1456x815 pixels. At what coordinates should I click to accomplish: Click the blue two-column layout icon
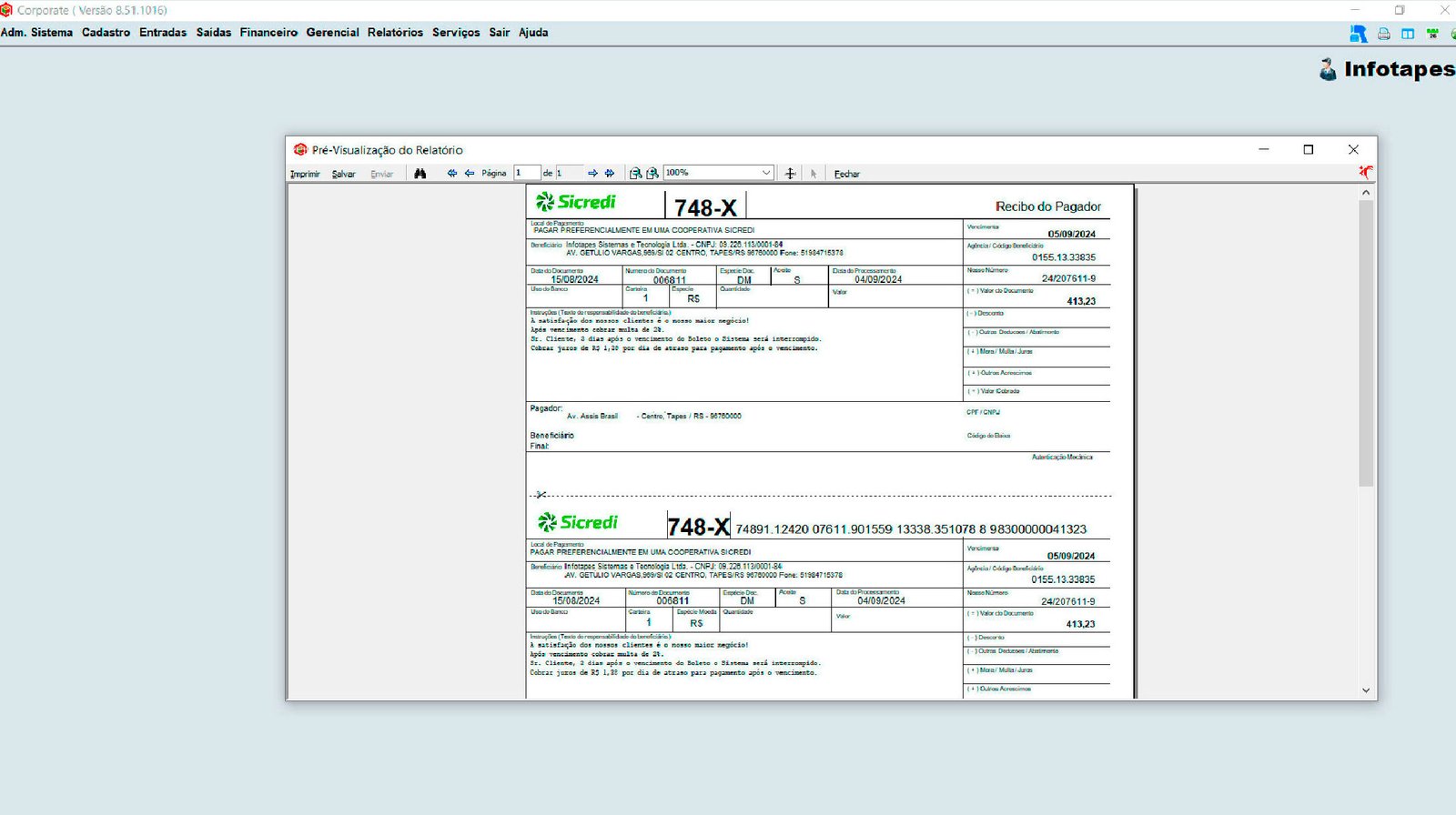point(1408,34)
